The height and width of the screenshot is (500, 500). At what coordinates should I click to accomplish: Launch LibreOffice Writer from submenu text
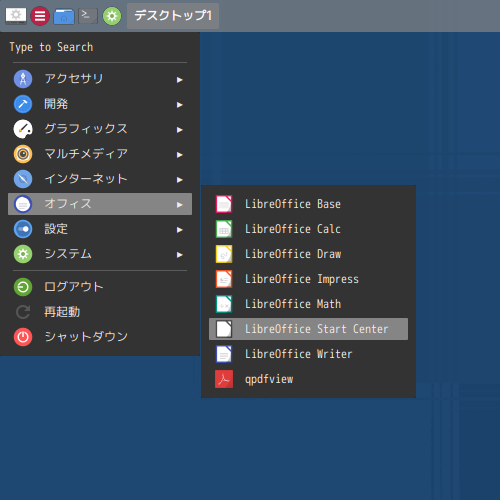click(298, 354)
